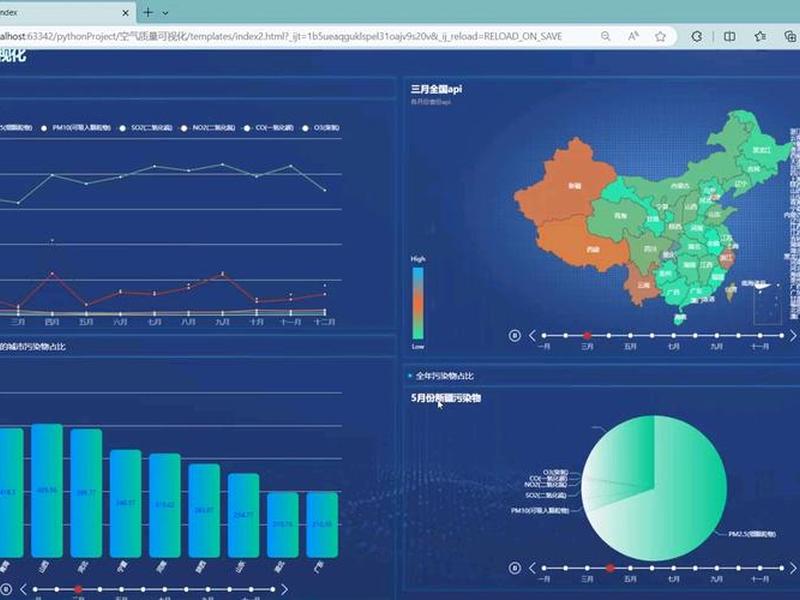
Task: Click the 三月全国api map title
Action: click(436, 89)
